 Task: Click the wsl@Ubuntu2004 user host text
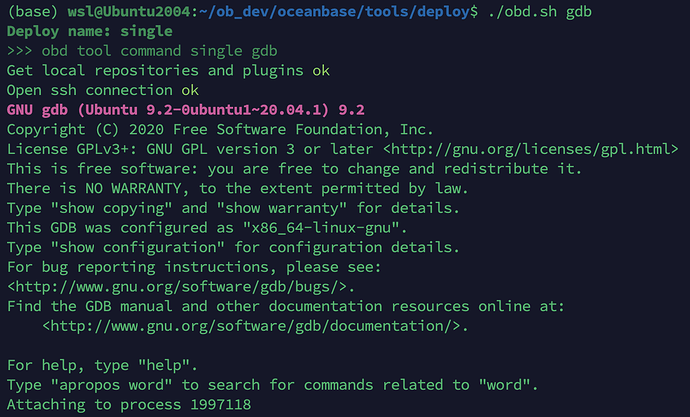point(129,11)
